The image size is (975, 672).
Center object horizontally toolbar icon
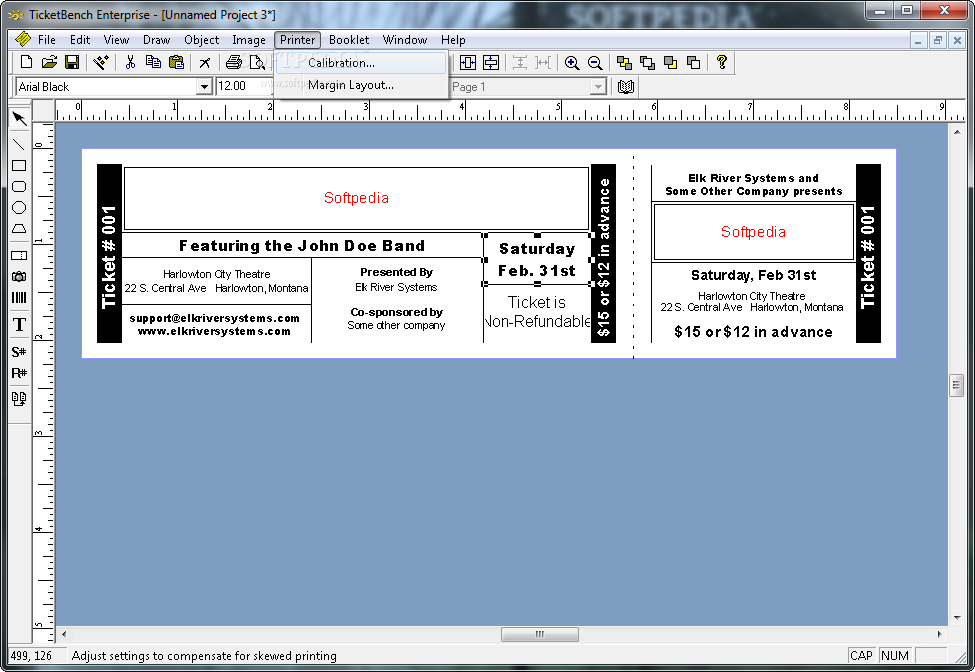(x=468, y=62)
